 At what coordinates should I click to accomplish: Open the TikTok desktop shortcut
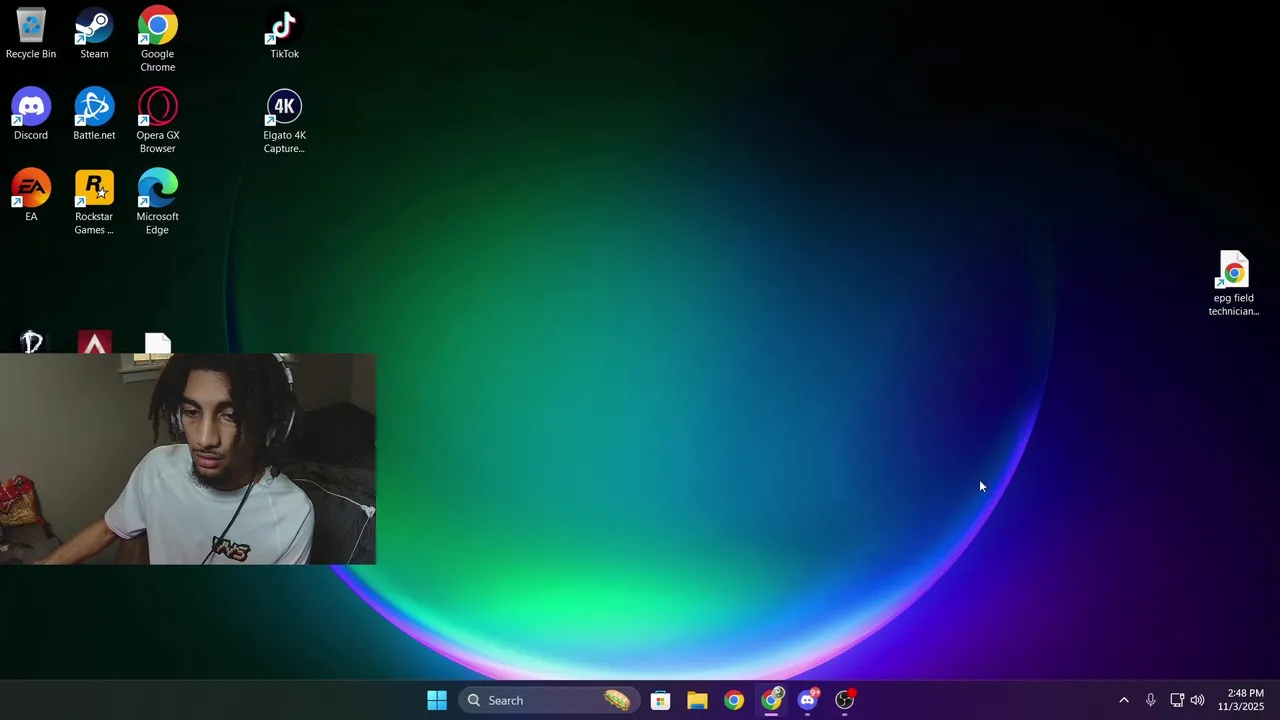coord(284,34)
